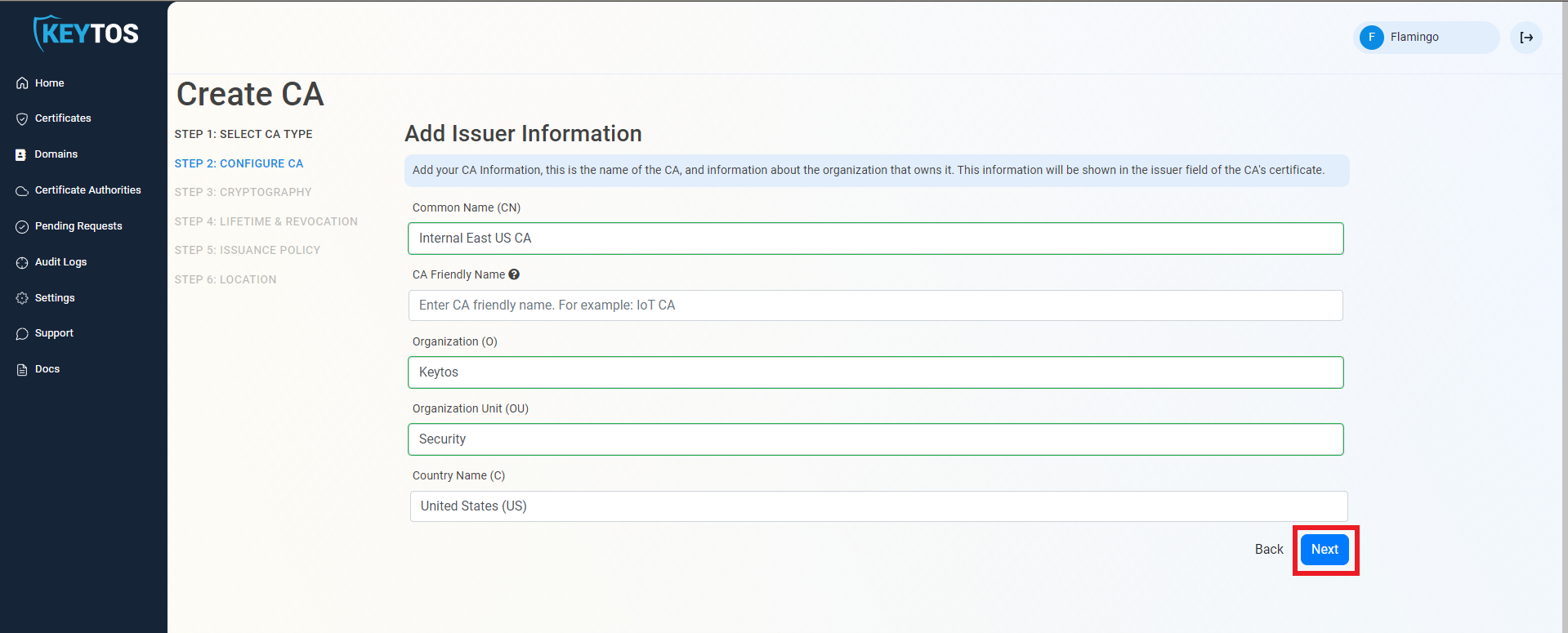Image resolution: width=1568 pixels, height=633 pixels.
Task: Focus the Organization Unit (OU) field
Action: click(876, 439)
